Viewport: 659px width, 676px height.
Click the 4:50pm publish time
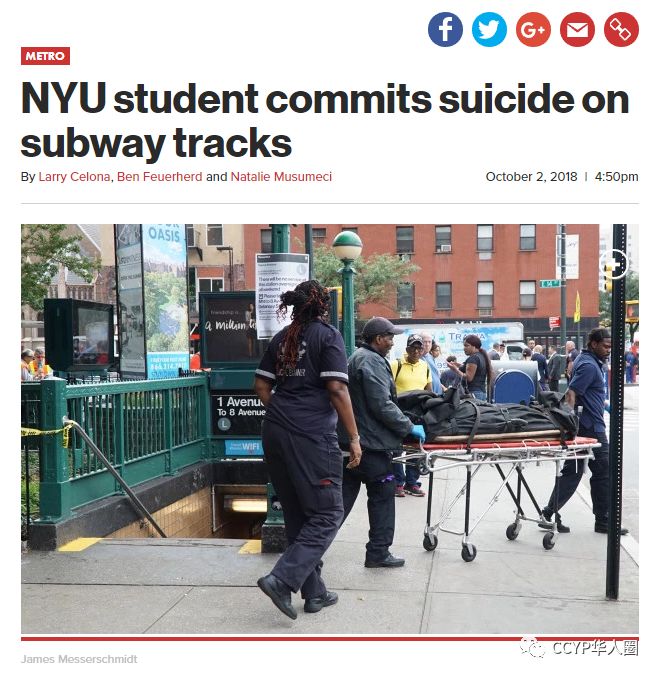pyautogui.click(x=616, y=177)
